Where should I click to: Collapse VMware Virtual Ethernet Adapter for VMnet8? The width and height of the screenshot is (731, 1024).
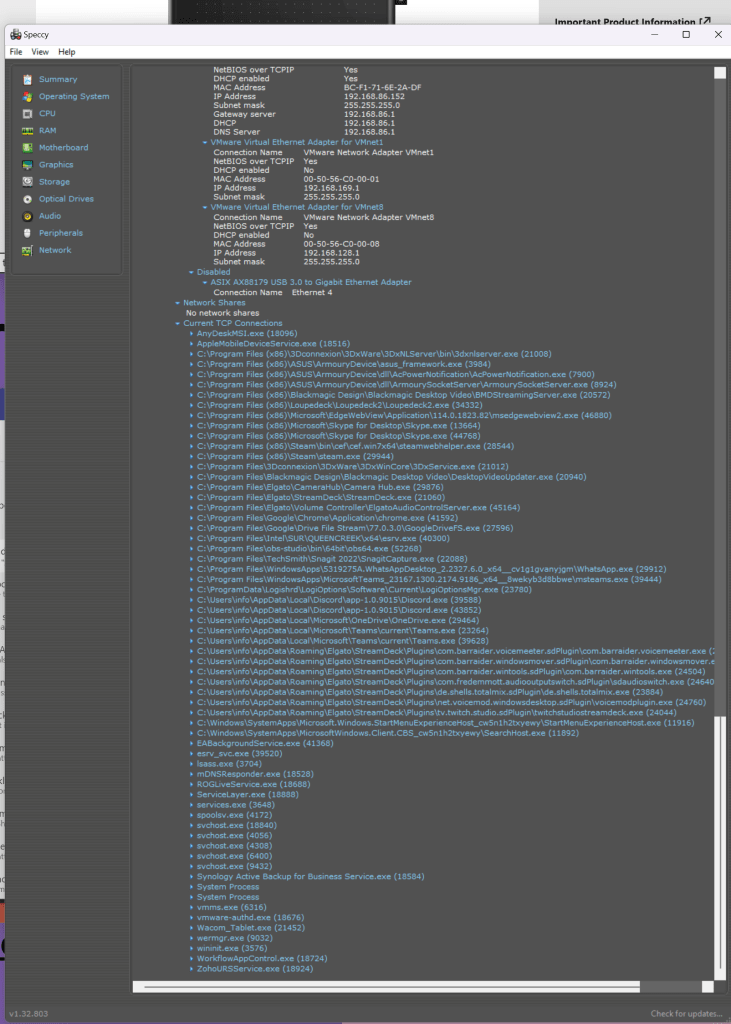pyautogui.click(x=204, y=207)
